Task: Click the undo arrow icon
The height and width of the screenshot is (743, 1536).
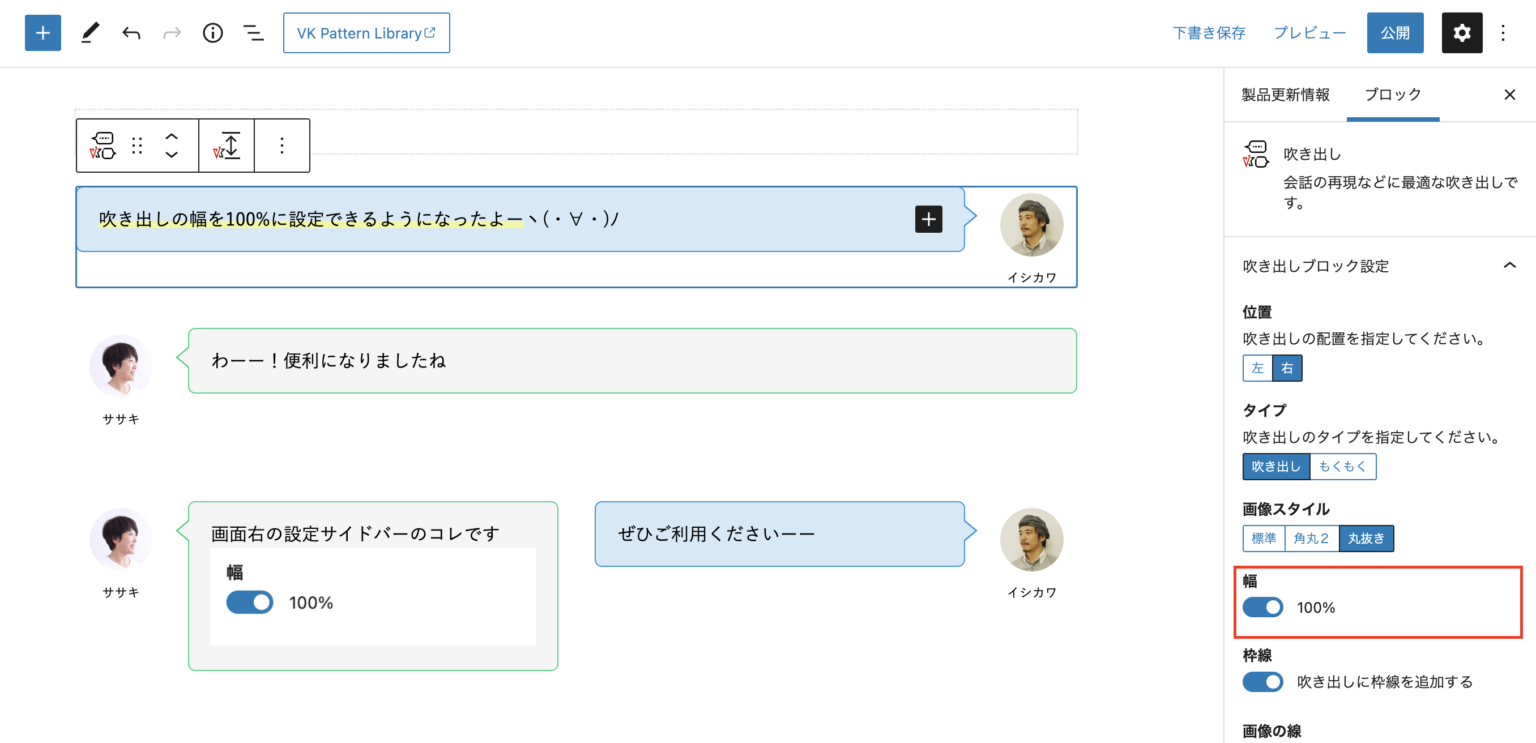Action: pyautogui.click(x=131, y=33)
